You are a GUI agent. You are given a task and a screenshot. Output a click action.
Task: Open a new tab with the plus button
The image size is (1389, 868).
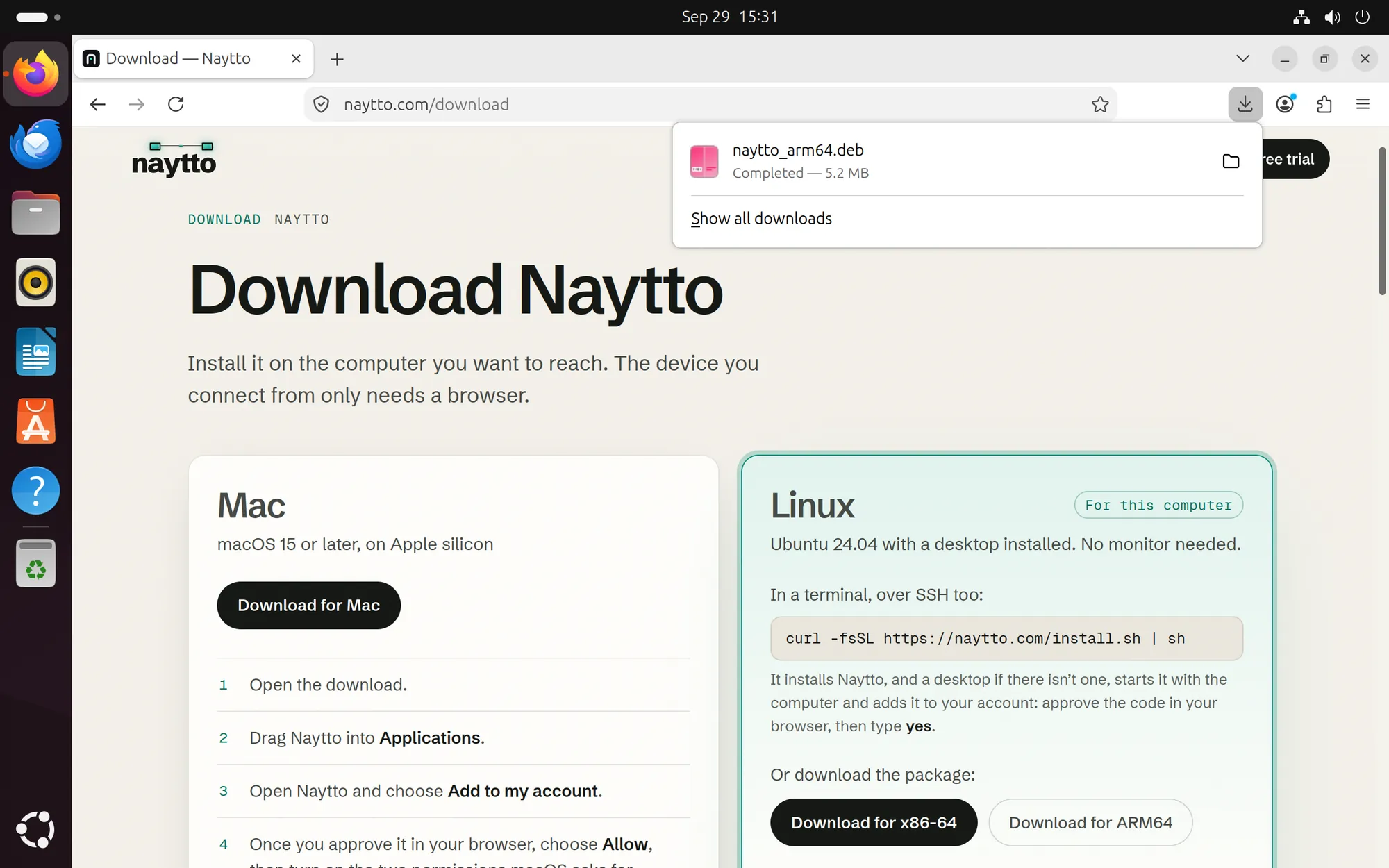tap(337, 59)
